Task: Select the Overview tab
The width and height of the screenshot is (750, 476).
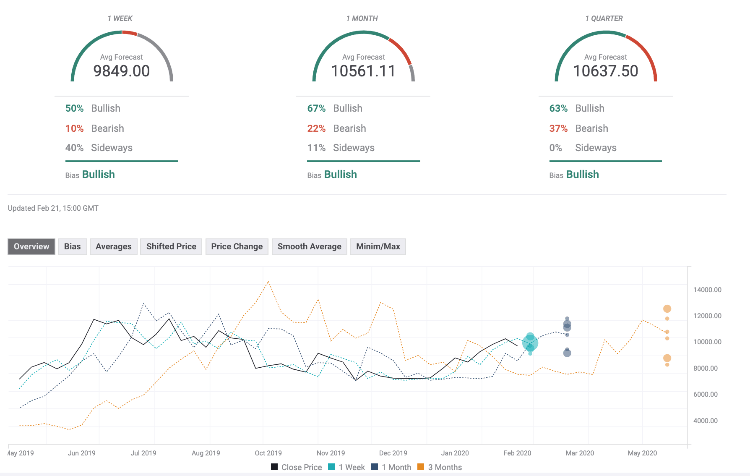Action: (x=31, y=246)
